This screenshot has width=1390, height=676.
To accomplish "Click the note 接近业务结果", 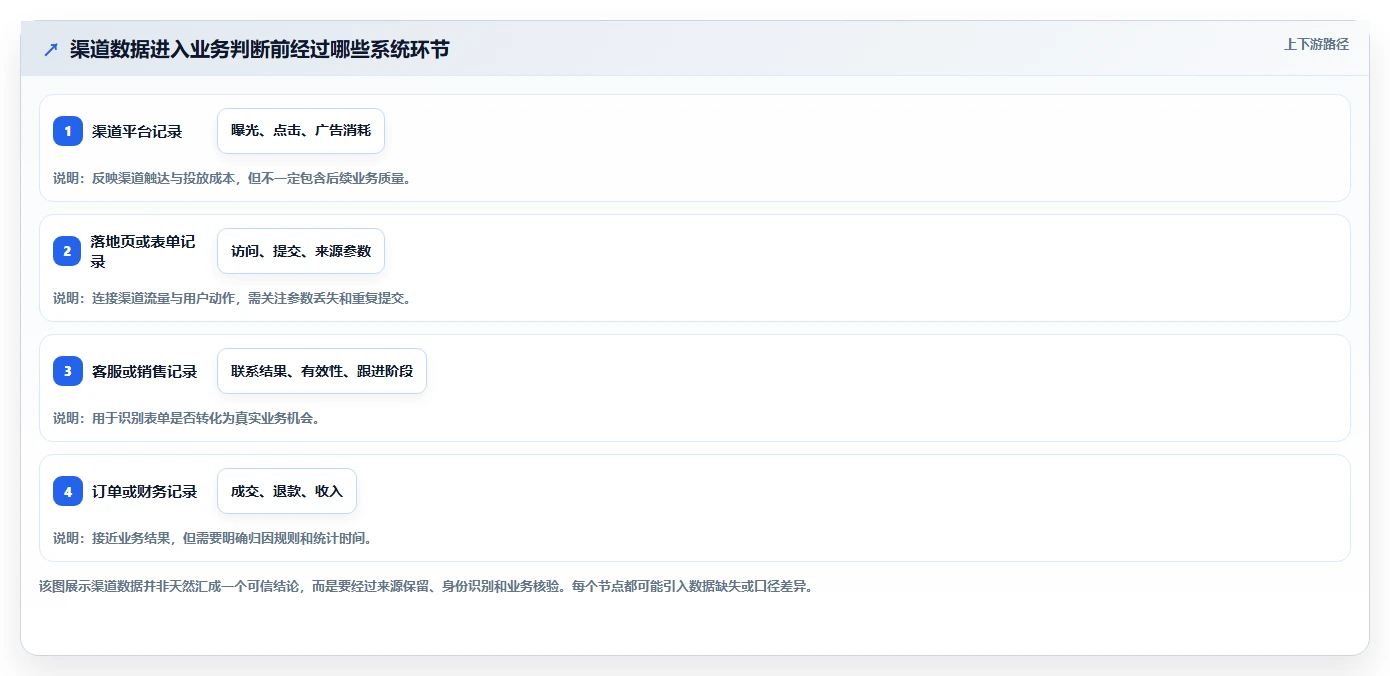I will click(x=213, y=538).
